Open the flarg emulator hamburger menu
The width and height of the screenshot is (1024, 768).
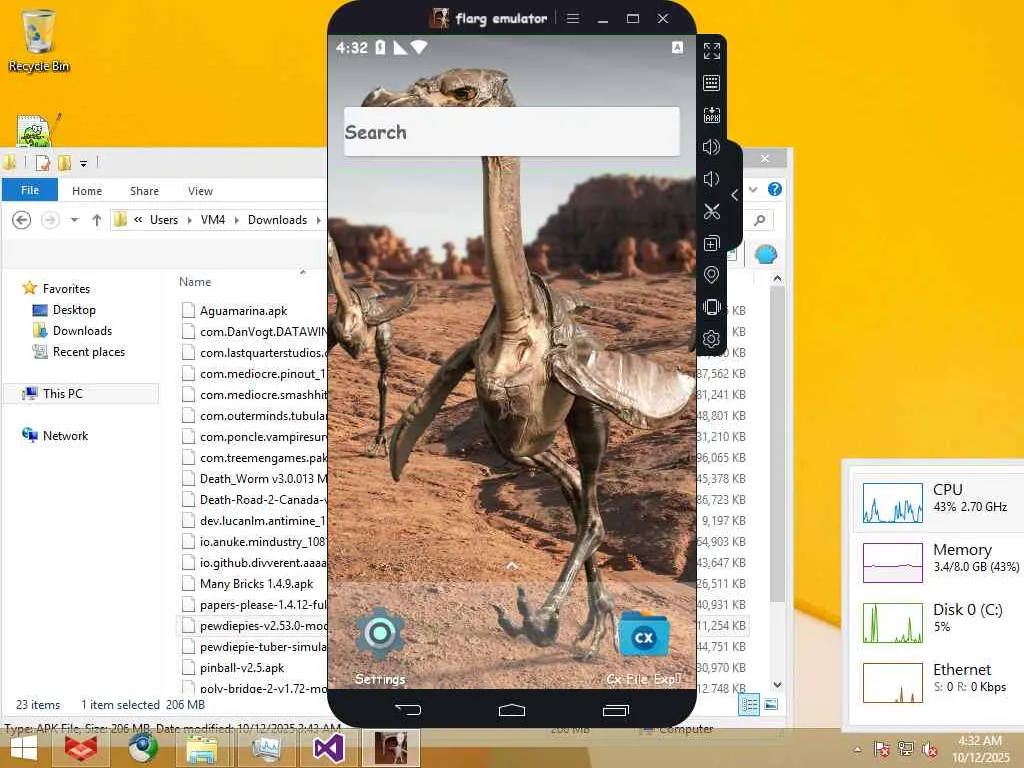573,18
